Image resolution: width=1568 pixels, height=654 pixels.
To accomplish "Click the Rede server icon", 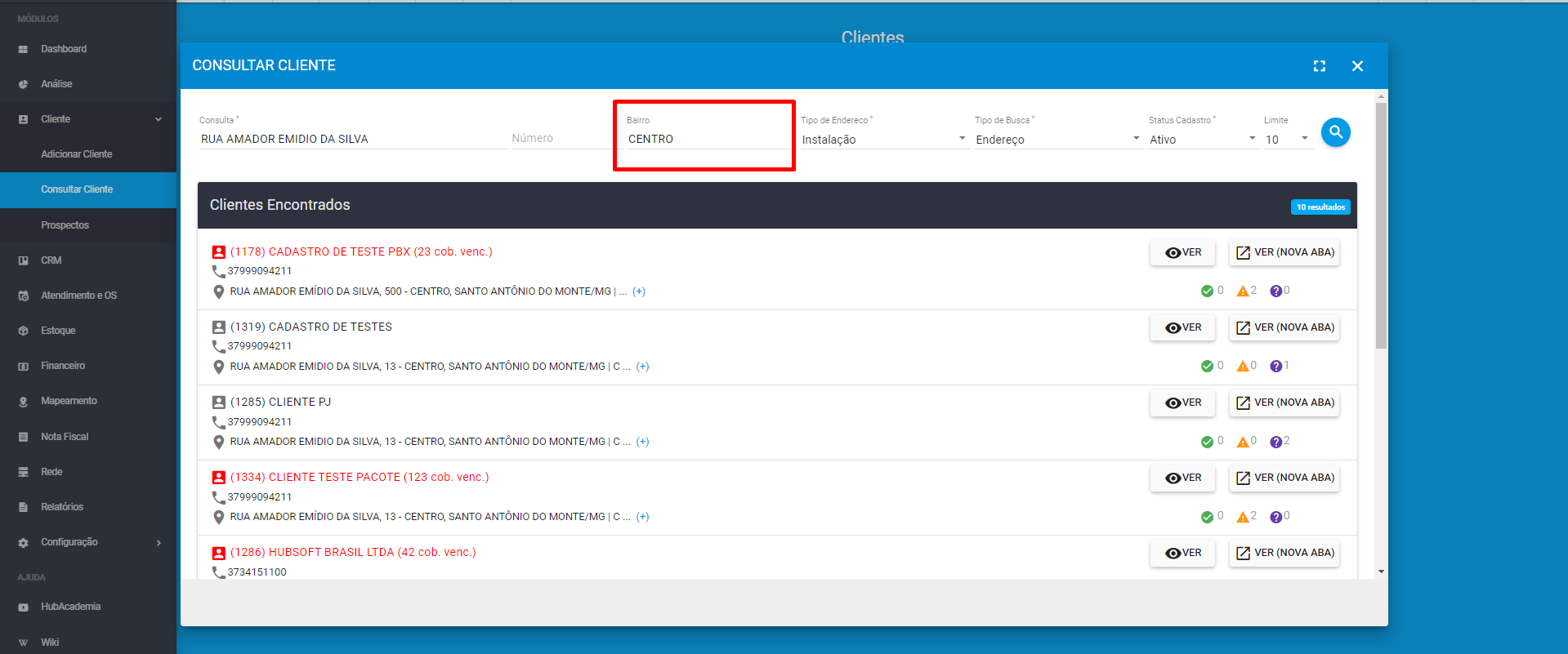I will tap(23, 472).
